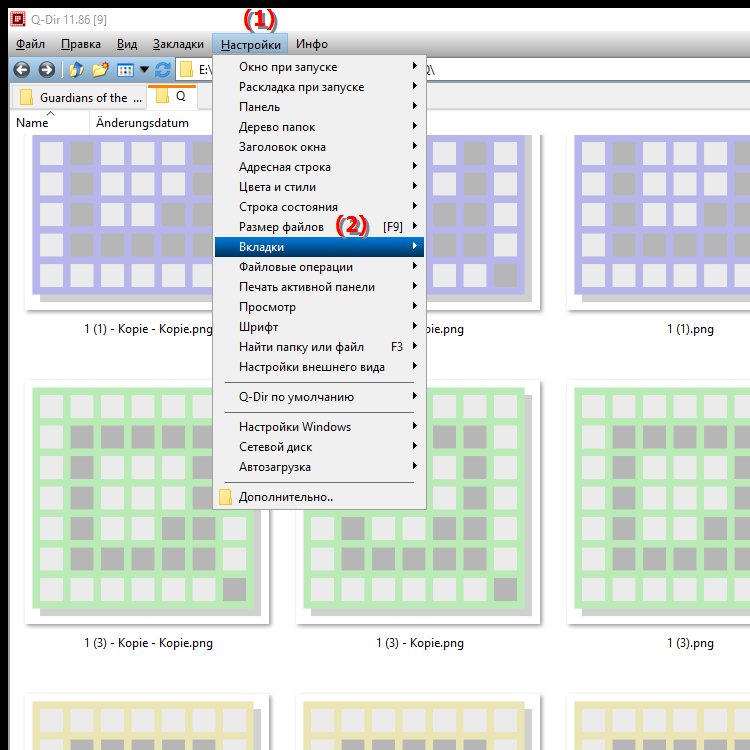Open Размер файлов [F9] submenu
Screen dimensions: 750x750
tap(319, 227)
